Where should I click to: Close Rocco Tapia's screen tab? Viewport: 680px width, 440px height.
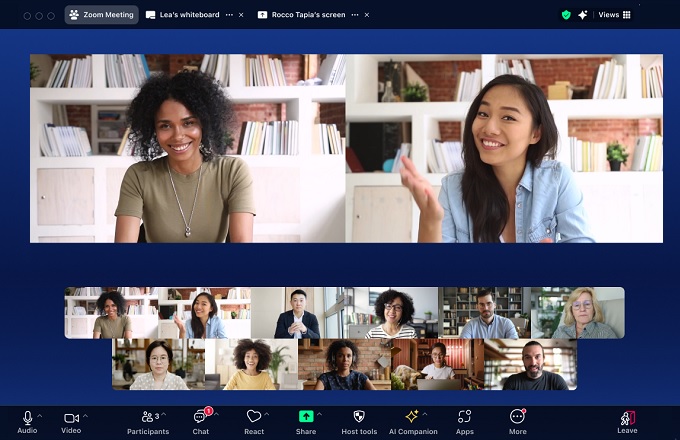[x=367, y=15]
